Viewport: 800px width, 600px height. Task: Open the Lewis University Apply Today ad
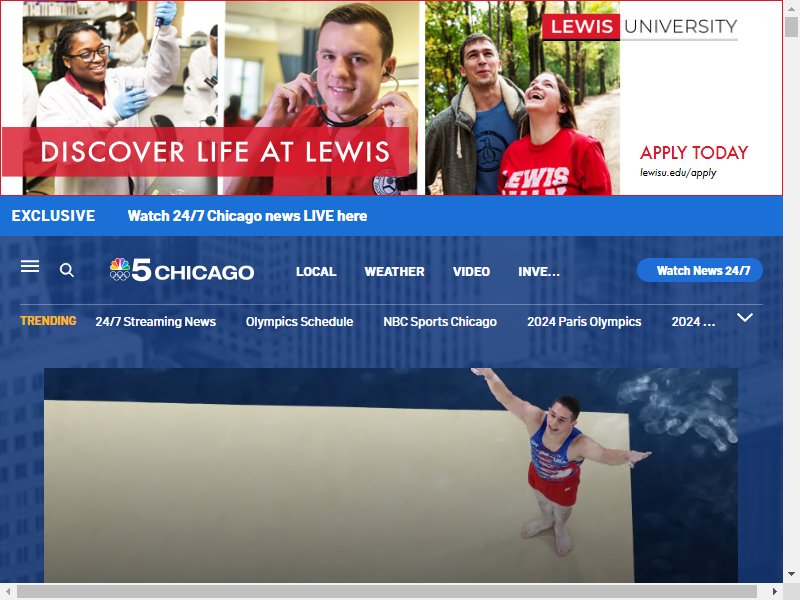(x=694, y=153)
